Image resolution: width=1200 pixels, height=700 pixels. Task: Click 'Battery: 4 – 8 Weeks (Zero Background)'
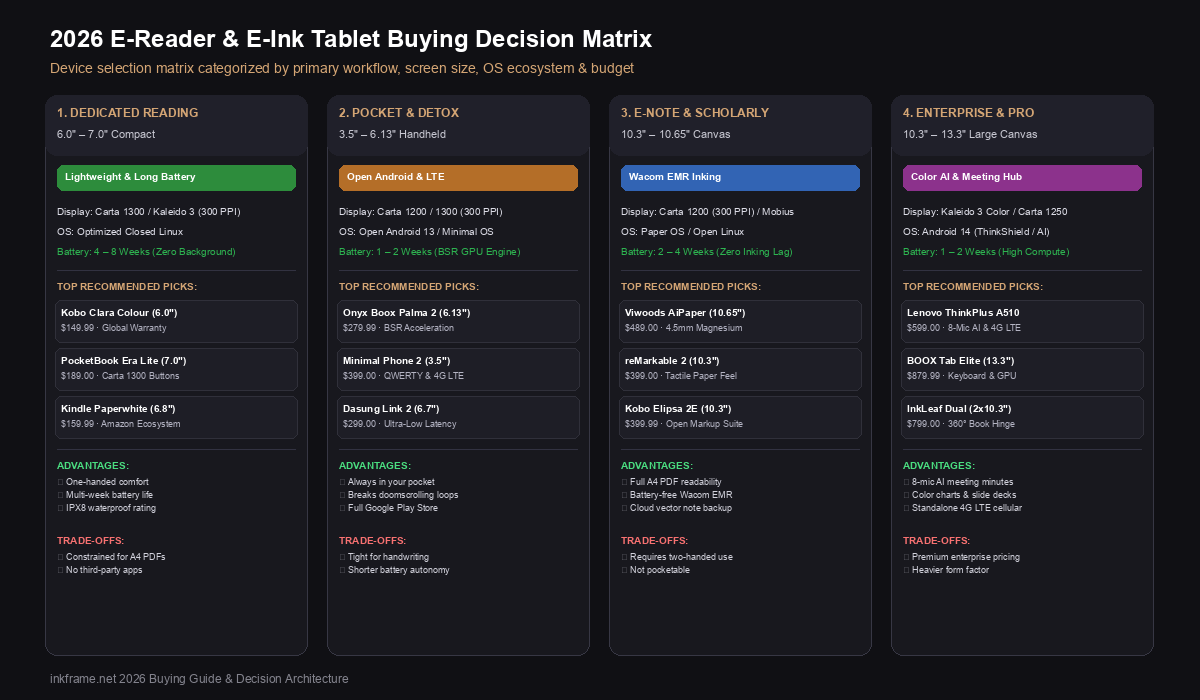click(x=146, y=252)
